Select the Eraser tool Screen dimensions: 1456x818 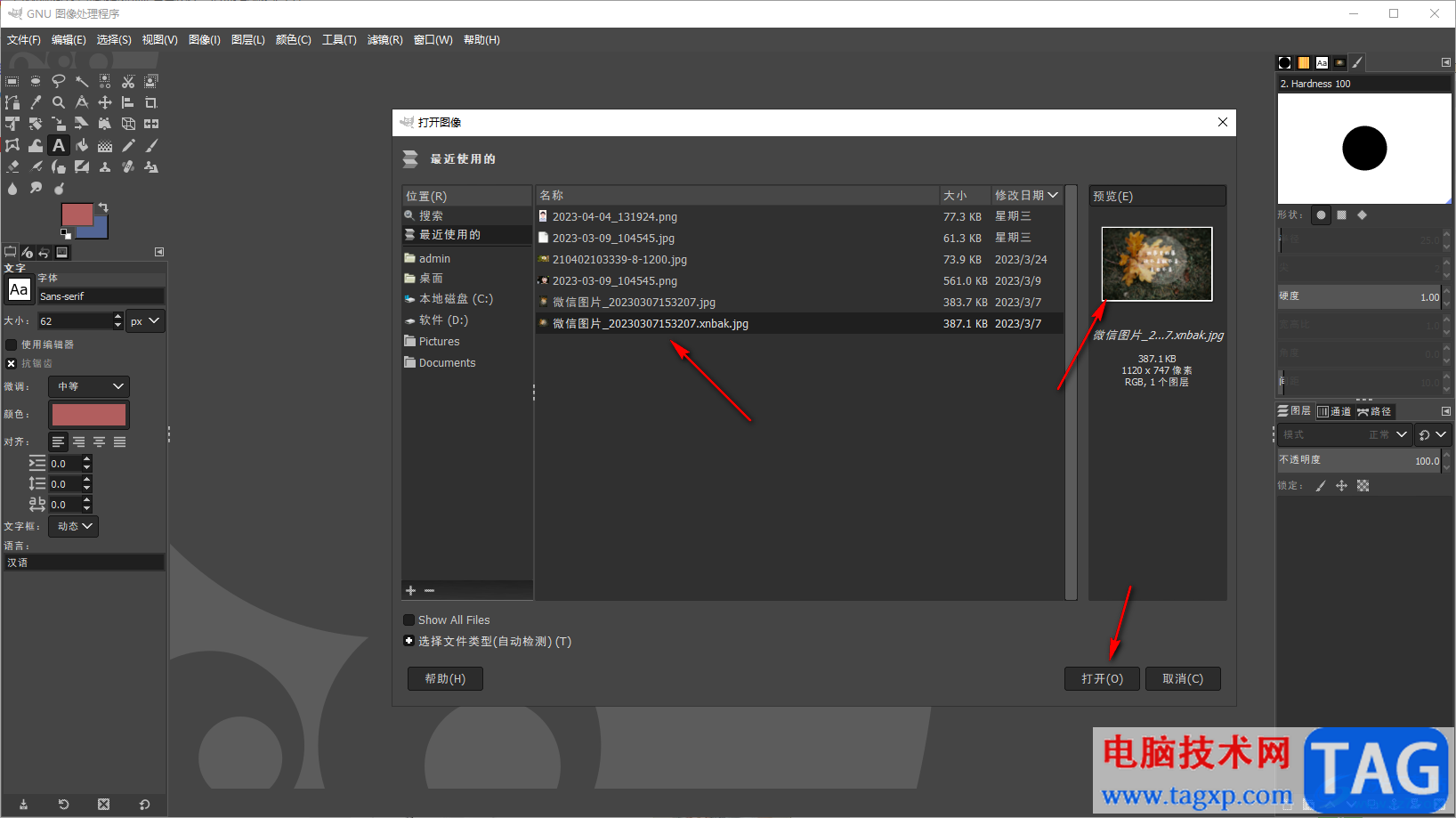pos(12,166)
